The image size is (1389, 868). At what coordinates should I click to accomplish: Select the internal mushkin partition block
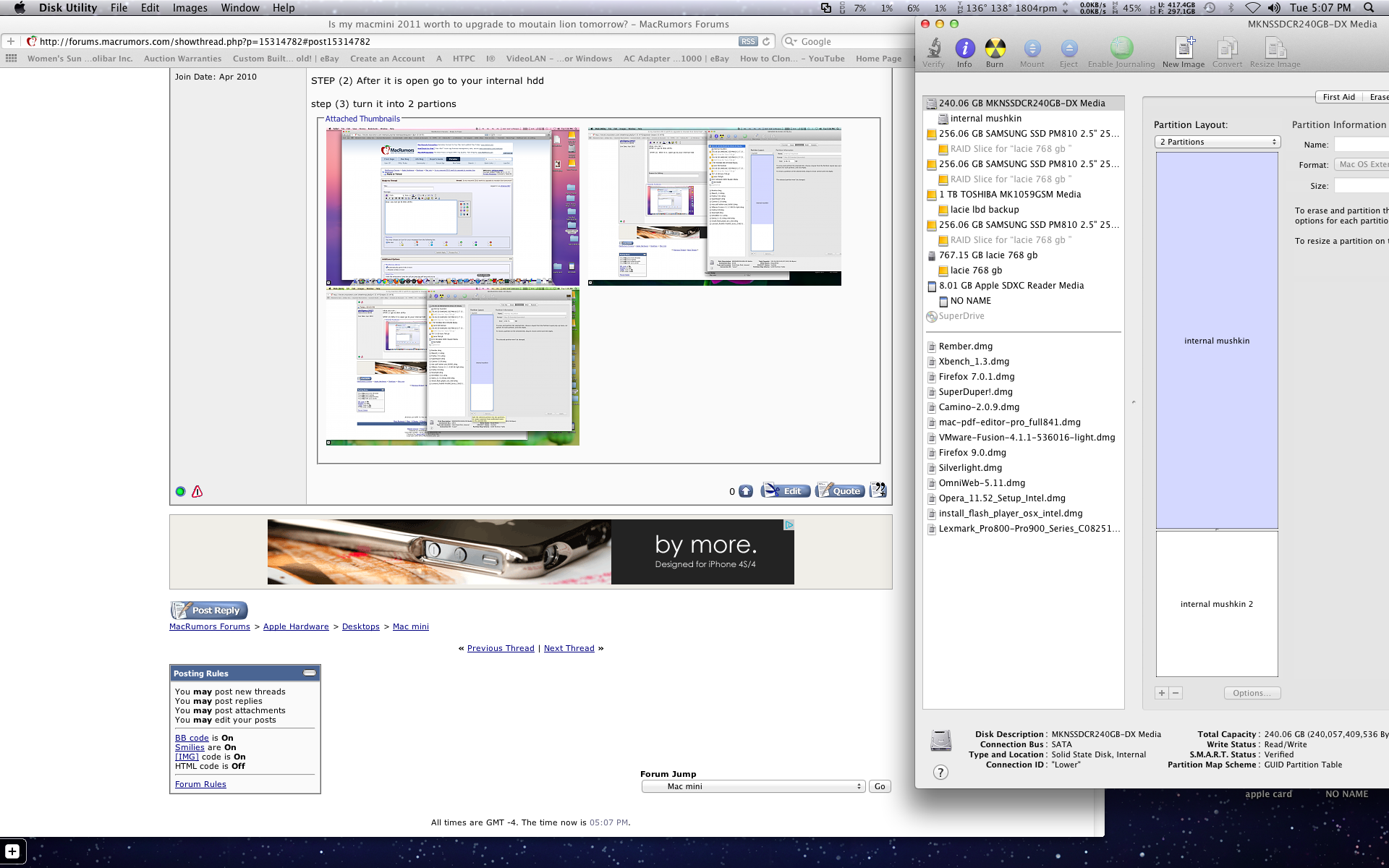1217,340
